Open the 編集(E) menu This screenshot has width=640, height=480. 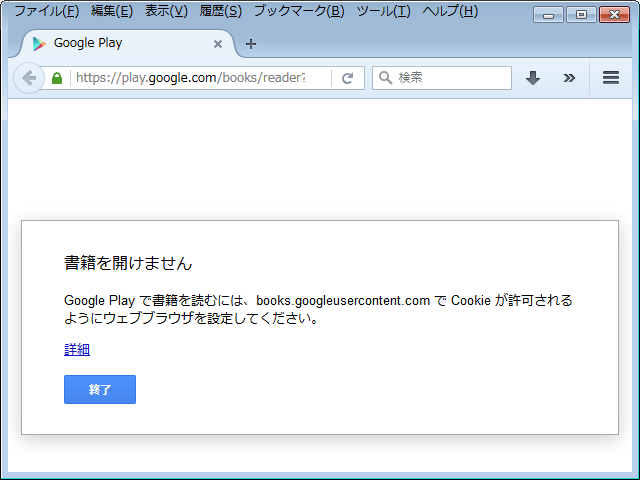[x=111, y=12]
